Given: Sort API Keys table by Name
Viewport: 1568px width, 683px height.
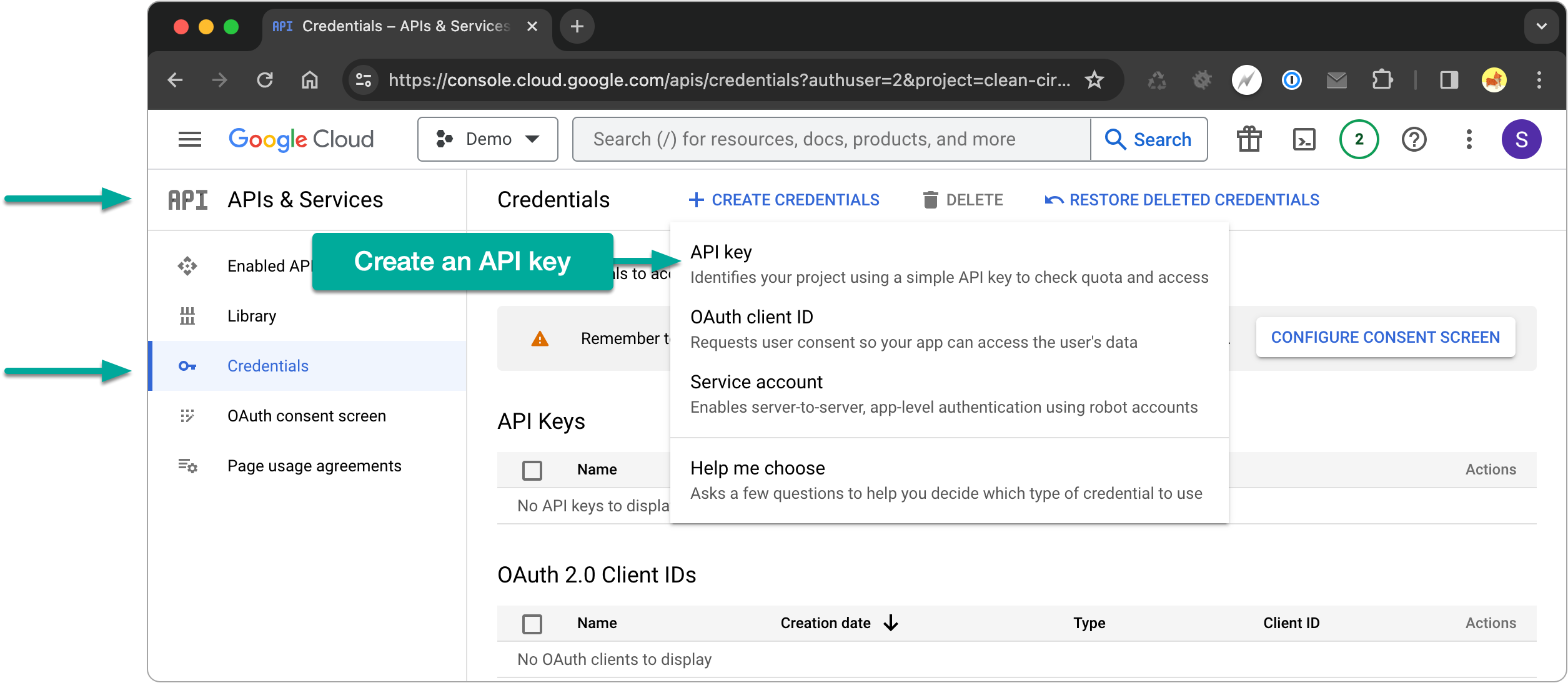Looking at the screenshot, I should [x=597, y=469].
